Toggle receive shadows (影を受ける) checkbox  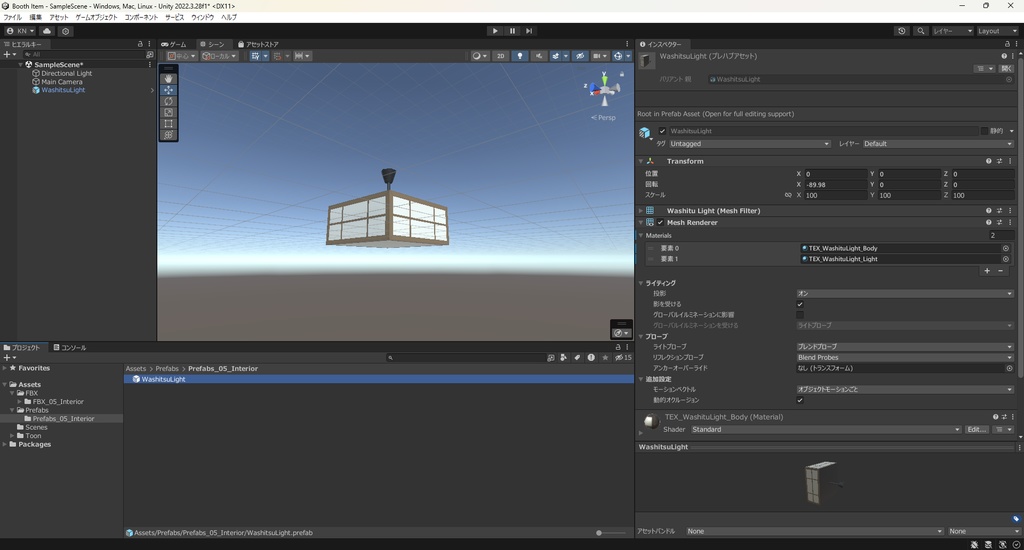click(800, 304)
